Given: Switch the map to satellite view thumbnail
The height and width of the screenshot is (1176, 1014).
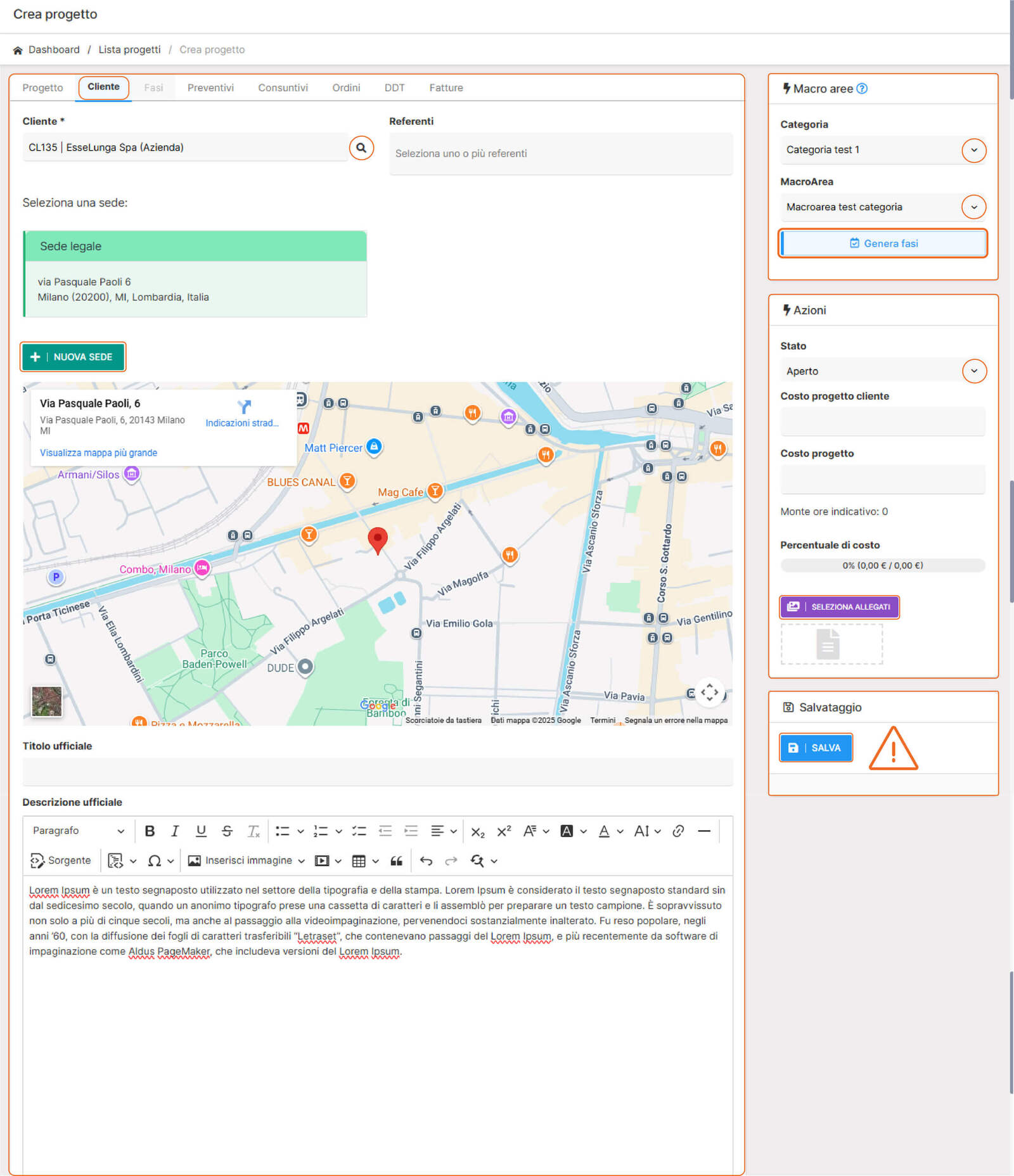Looking at the screenshot, I should (47, 701).
